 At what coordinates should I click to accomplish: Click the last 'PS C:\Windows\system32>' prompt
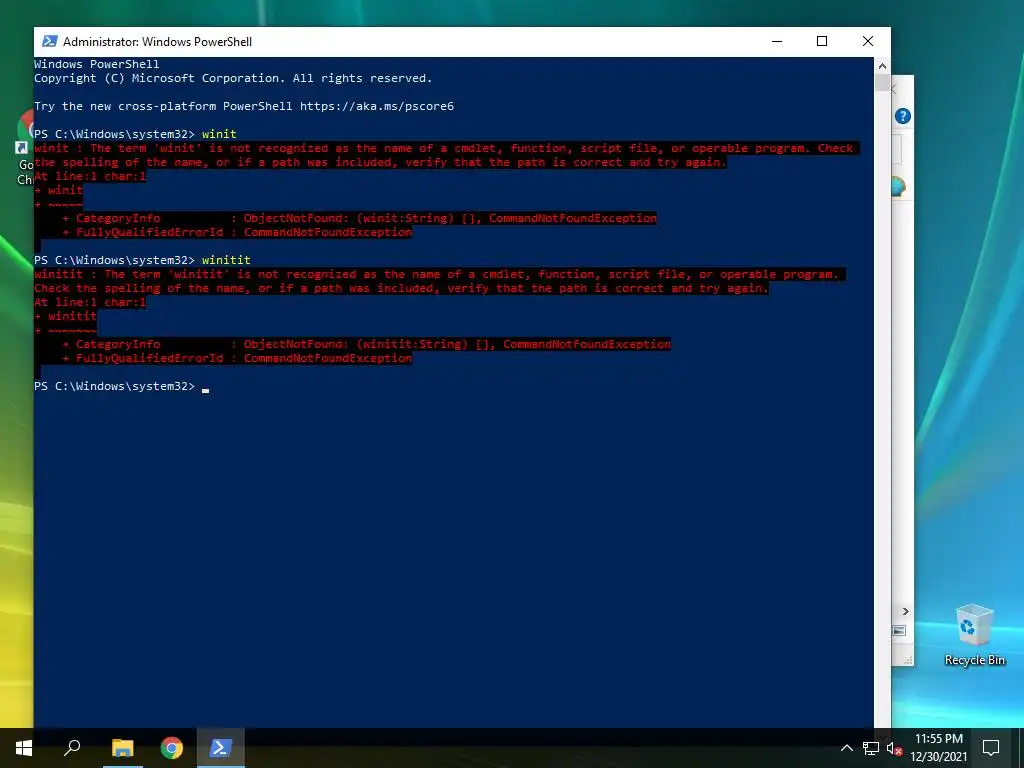point(114,386)
